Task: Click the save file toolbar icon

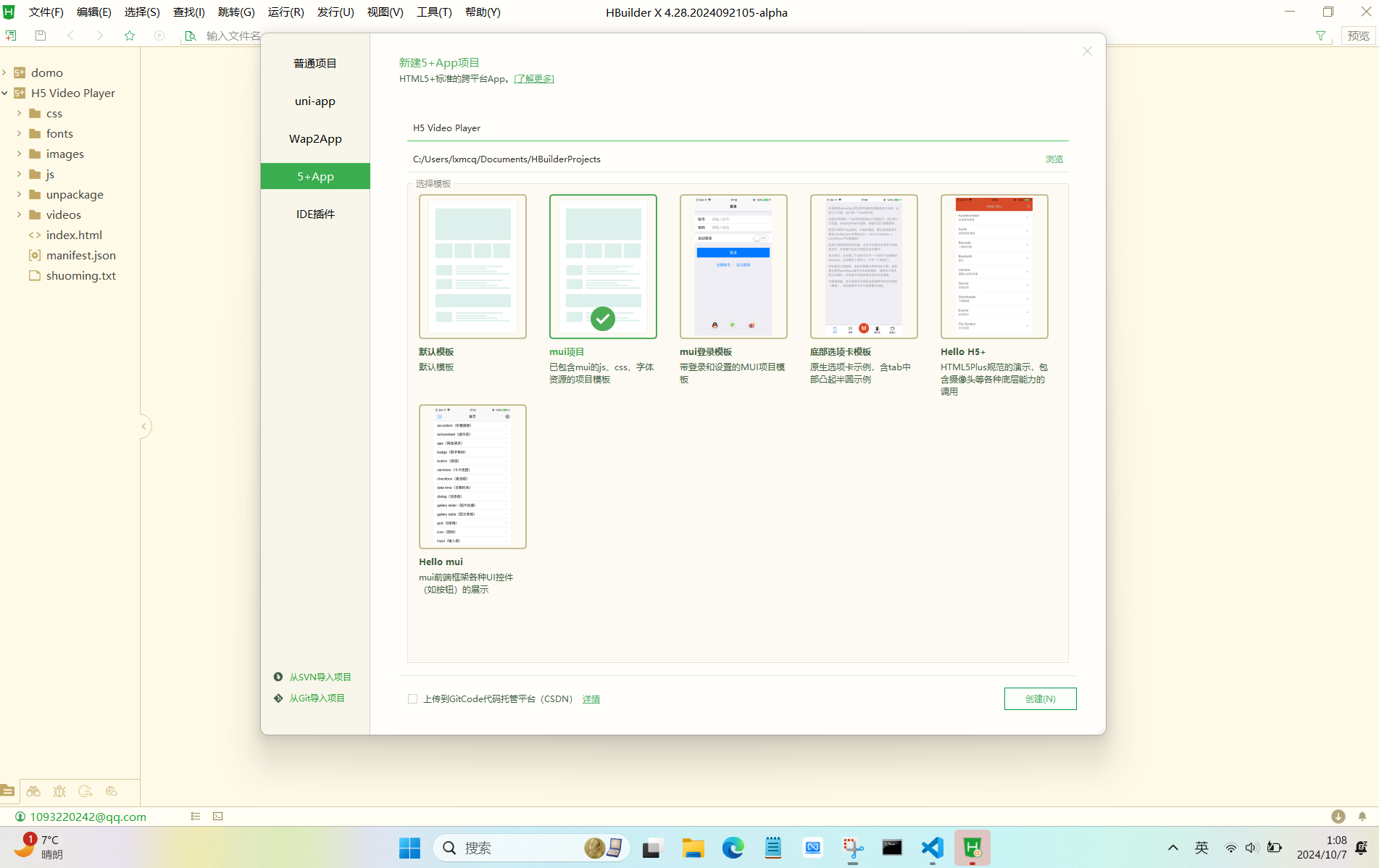Action: tap(41, 36)
